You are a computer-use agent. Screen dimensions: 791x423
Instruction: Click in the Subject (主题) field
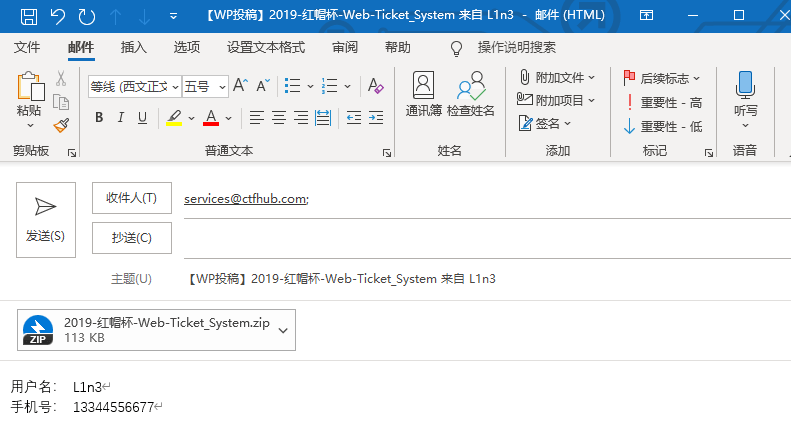(480, 278)
